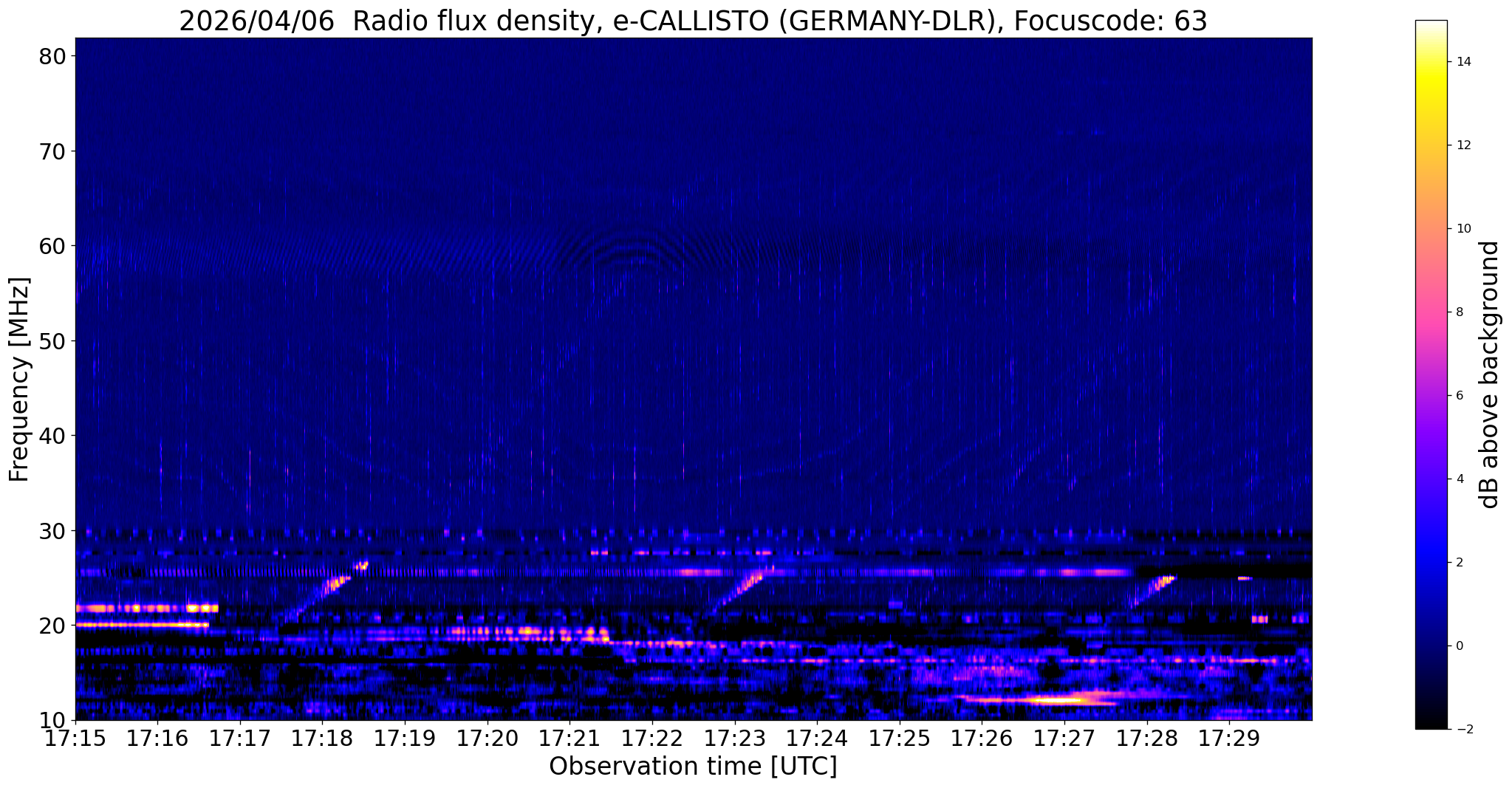Click the 60 MHz frequency tick label

(52, 246)
